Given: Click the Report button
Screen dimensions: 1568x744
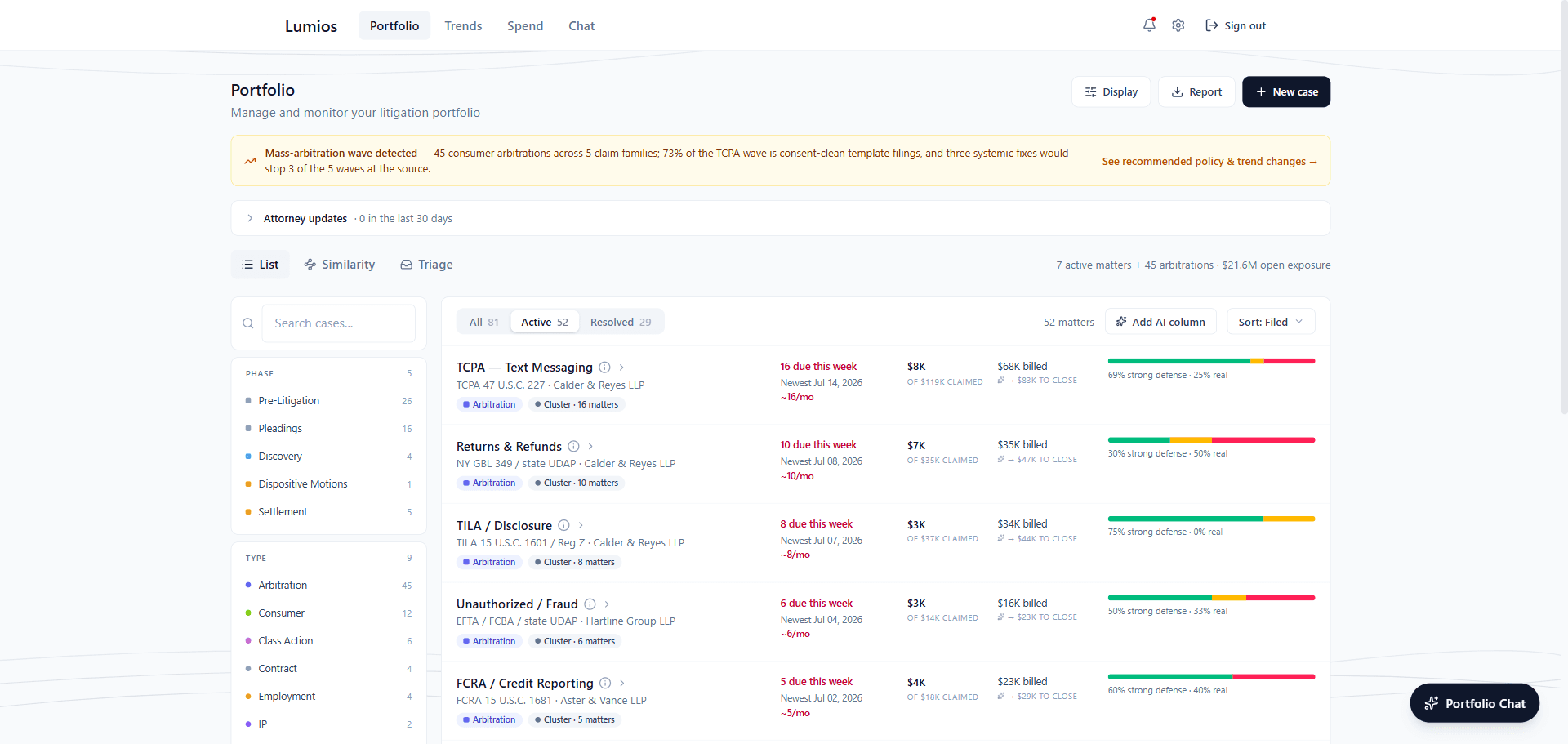Looking at the screenshot, I should click(1196, 91).
